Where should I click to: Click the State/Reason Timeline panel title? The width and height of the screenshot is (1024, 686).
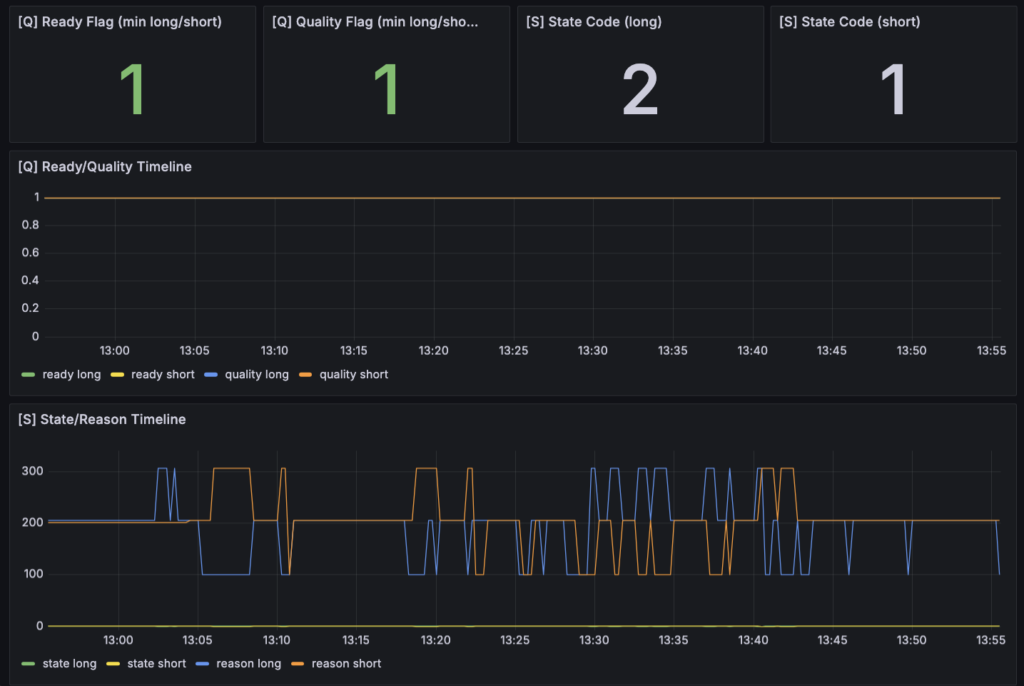tap(102, 419)
